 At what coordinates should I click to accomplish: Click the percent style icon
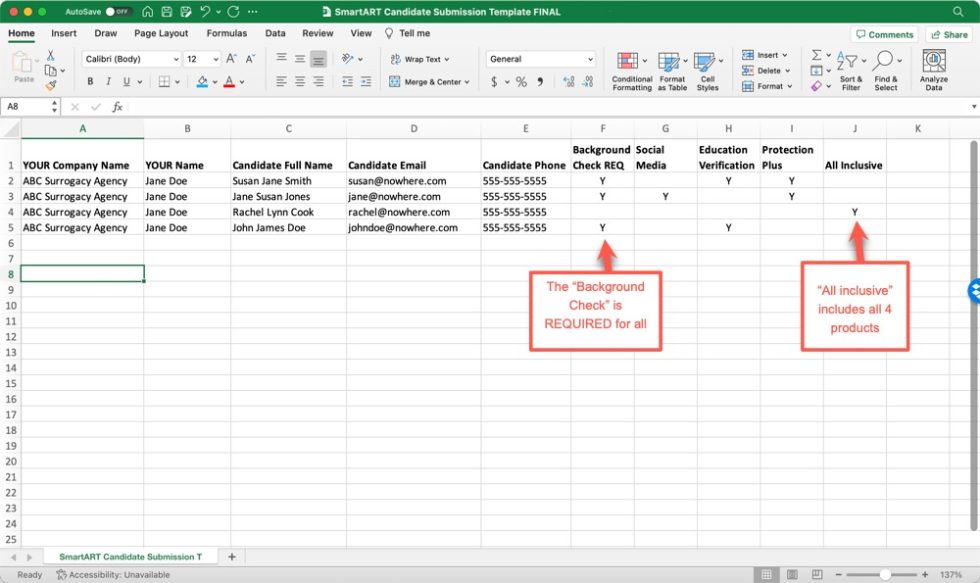pyautogui.click(x=521, y=82)
